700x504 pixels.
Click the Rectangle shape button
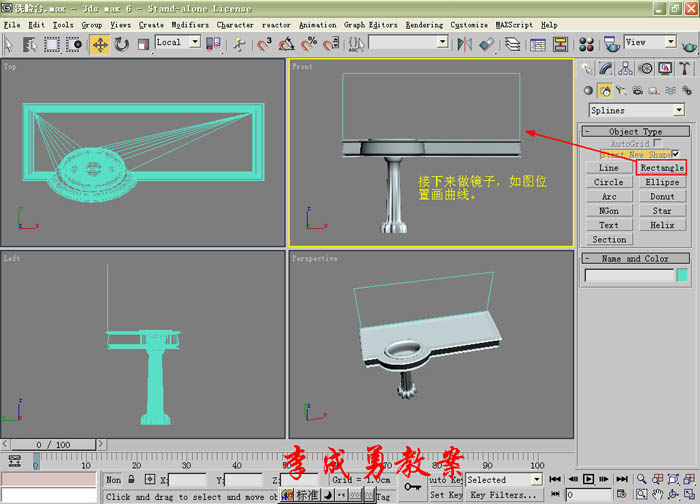[662, 167]
